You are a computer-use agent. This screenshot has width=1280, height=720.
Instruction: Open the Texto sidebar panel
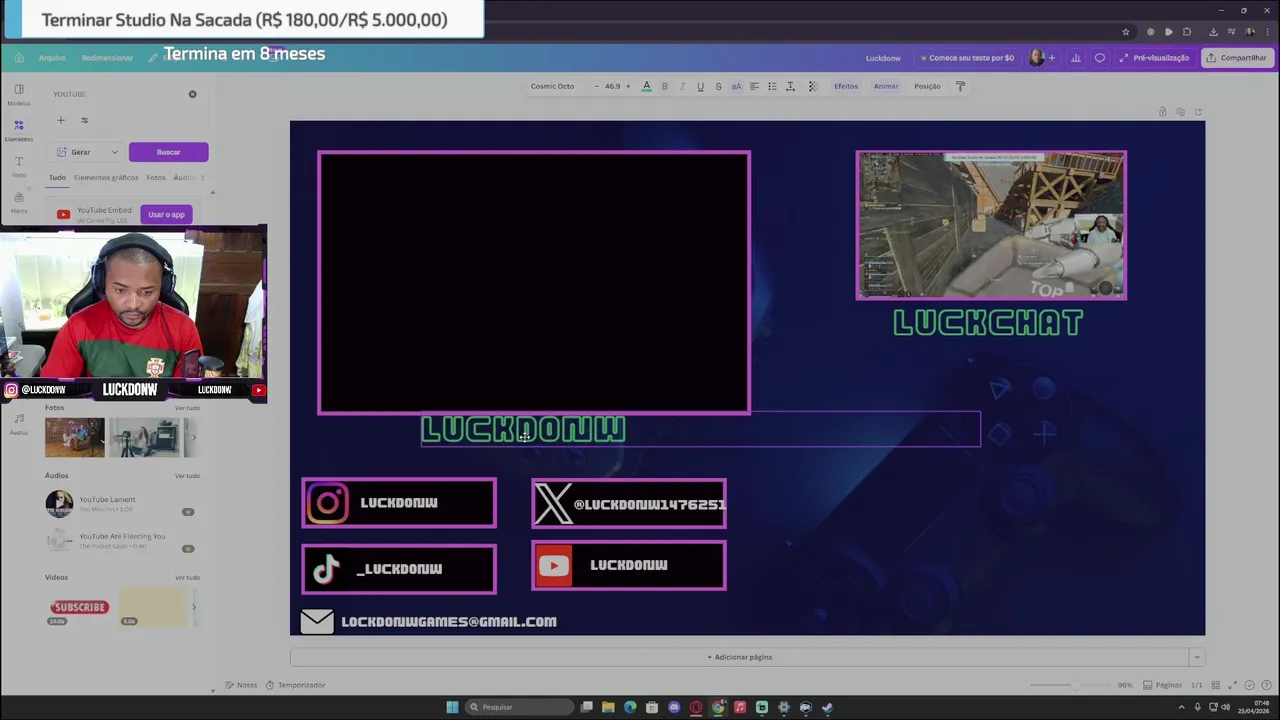[x=19, y=166]
